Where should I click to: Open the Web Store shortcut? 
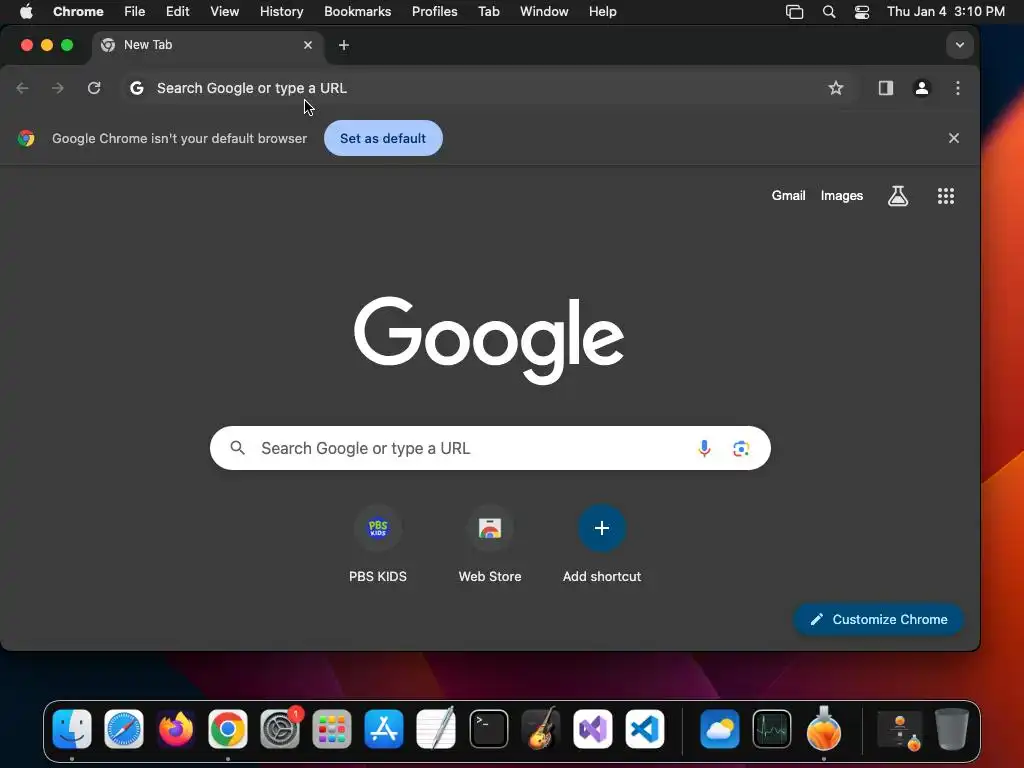pyautogui.click(x=490, y=545)
